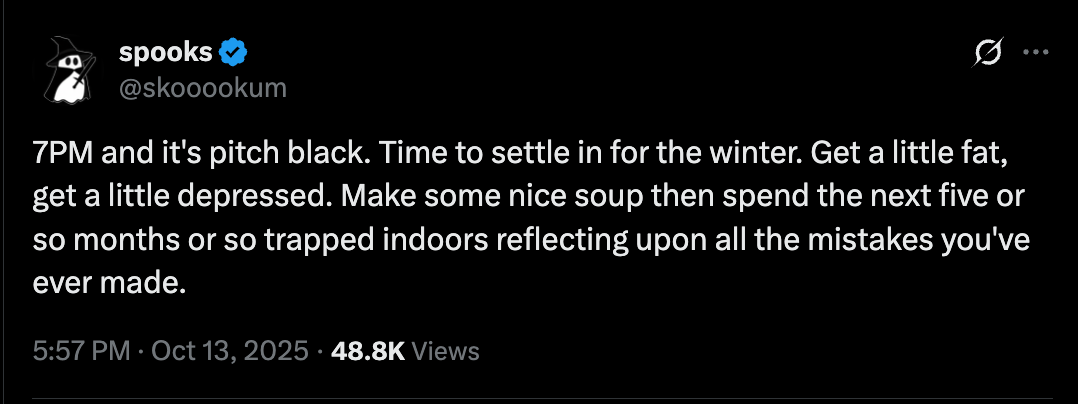Open the Grok explain-post icon
1078x404 pixels.
click(x=987, y=52)
